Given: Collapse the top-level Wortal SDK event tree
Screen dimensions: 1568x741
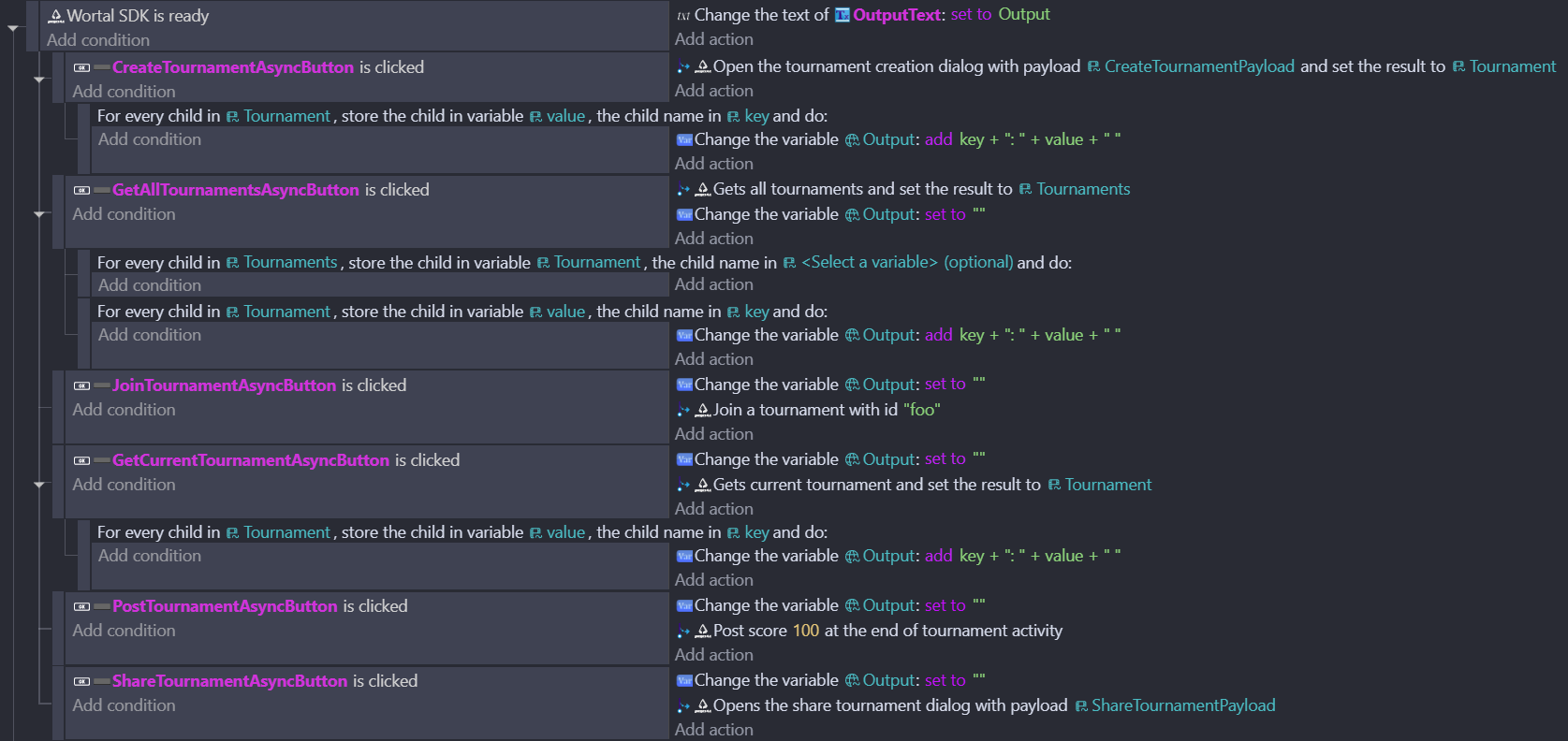Looking at the screenshot, I should tap(11, 29).
